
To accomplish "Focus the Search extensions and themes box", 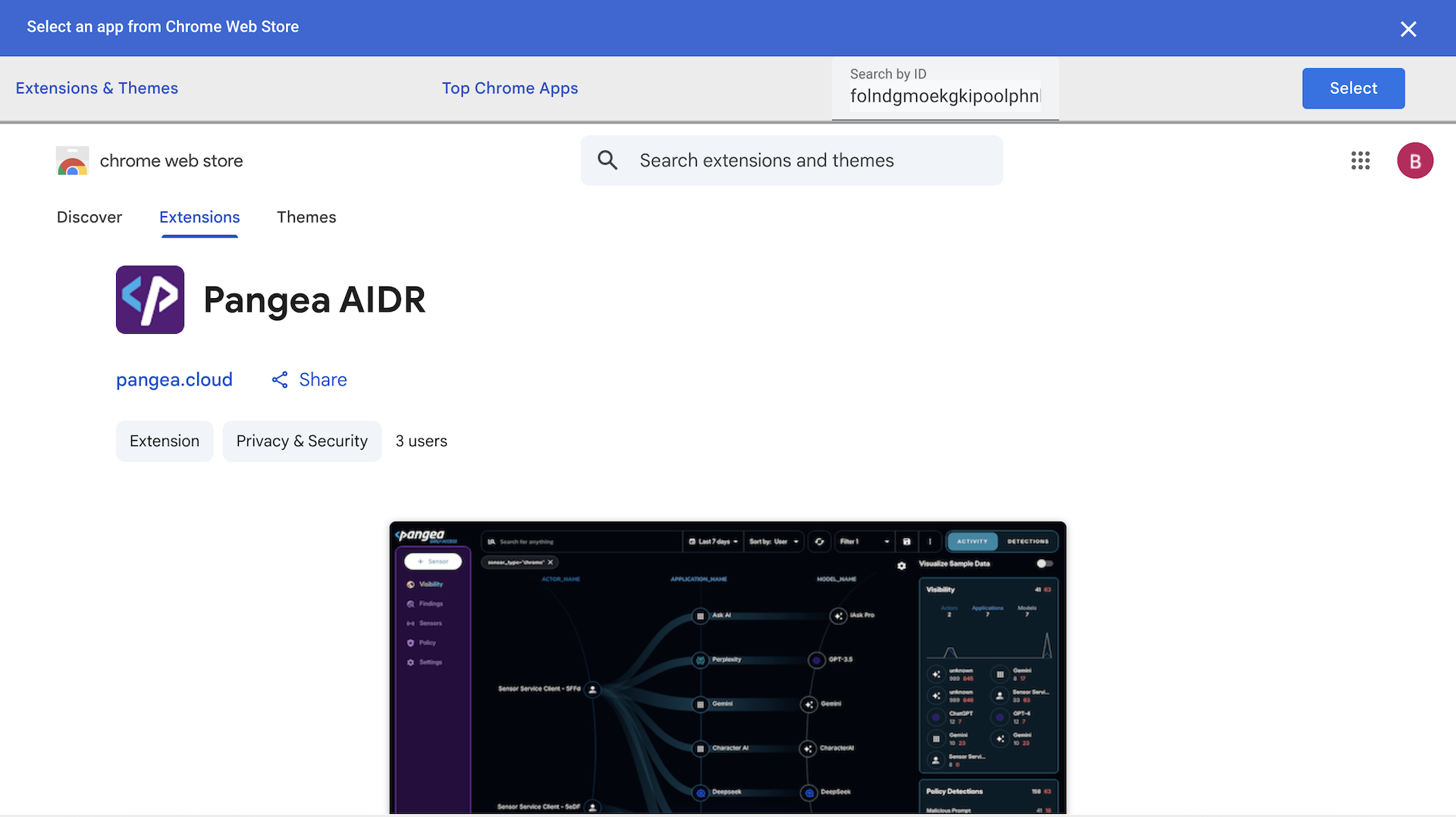I will point(792,160).
